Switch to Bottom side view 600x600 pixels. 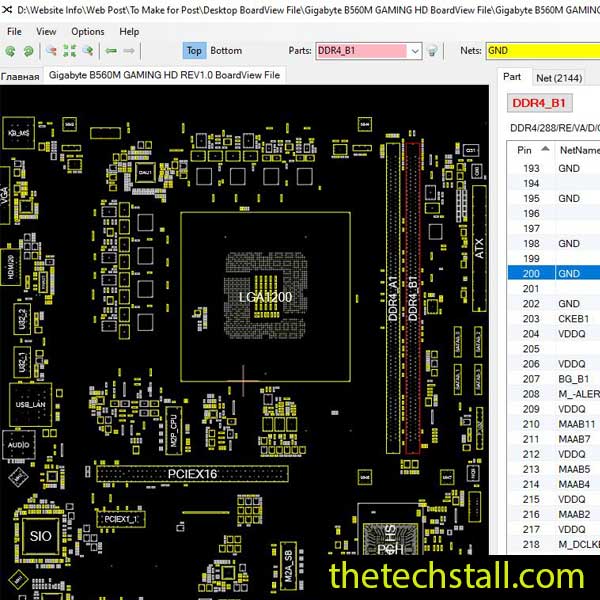[226, 51]
